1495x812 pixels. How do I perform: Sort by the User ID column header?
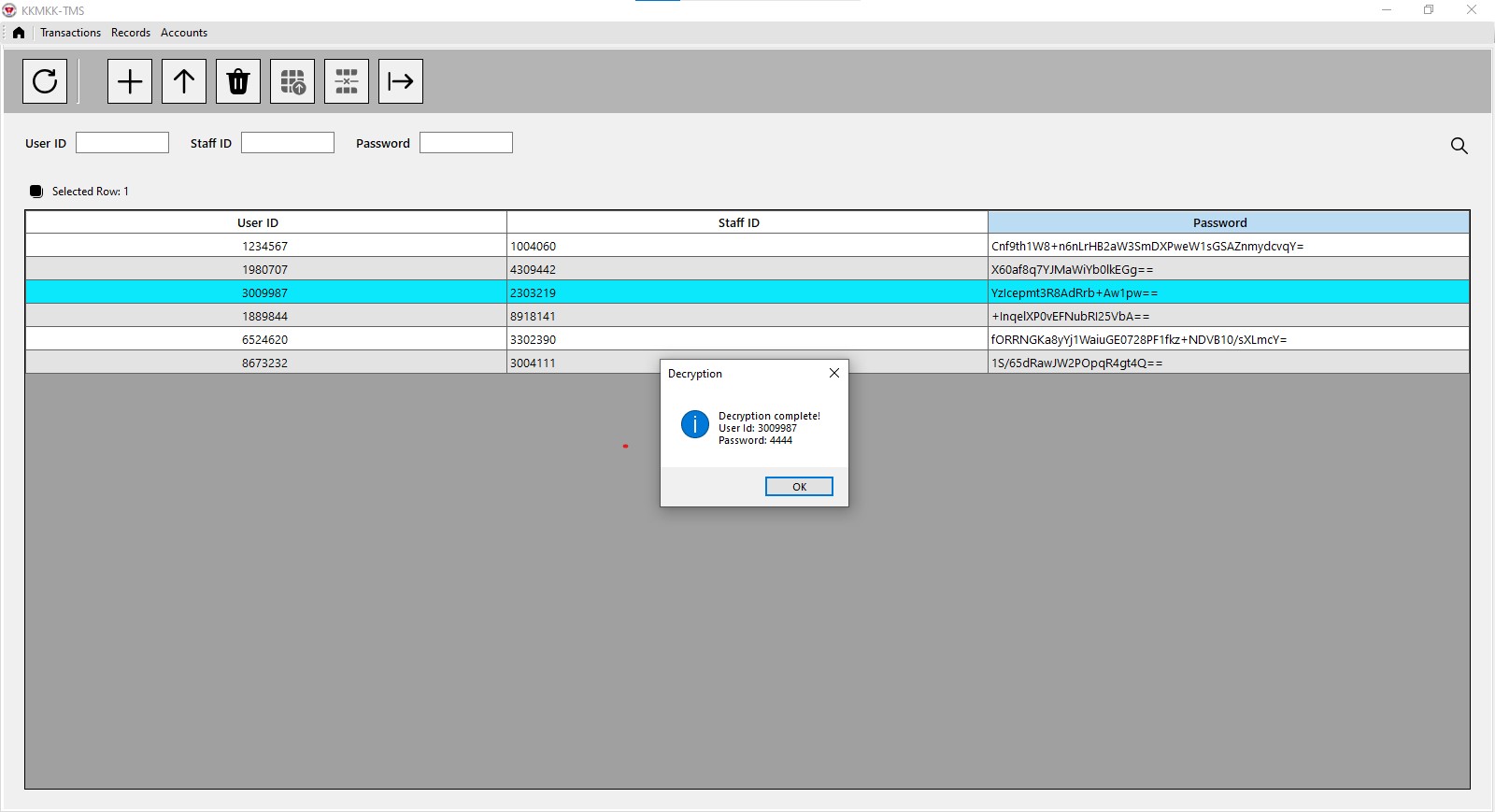click(x=266, y=222)
